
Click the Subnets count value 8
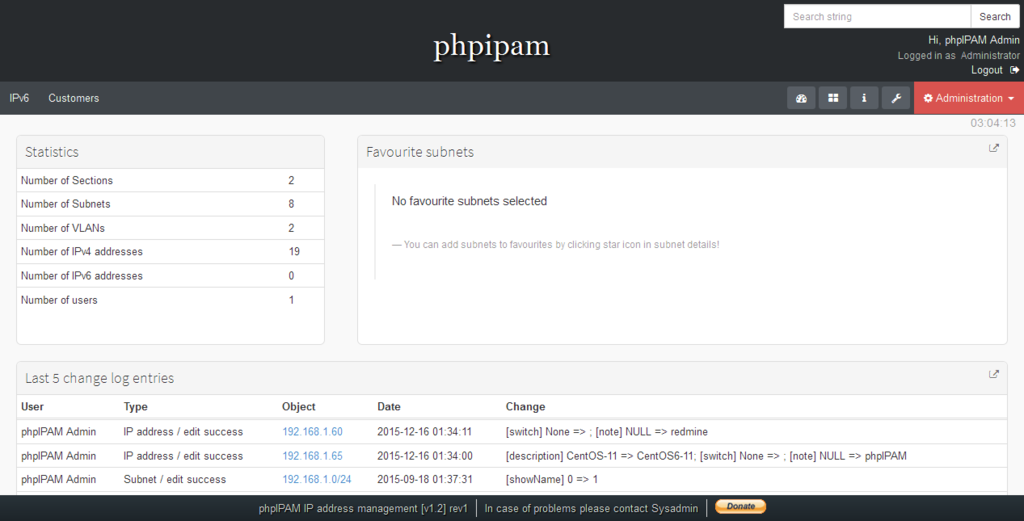coord(291,204)
